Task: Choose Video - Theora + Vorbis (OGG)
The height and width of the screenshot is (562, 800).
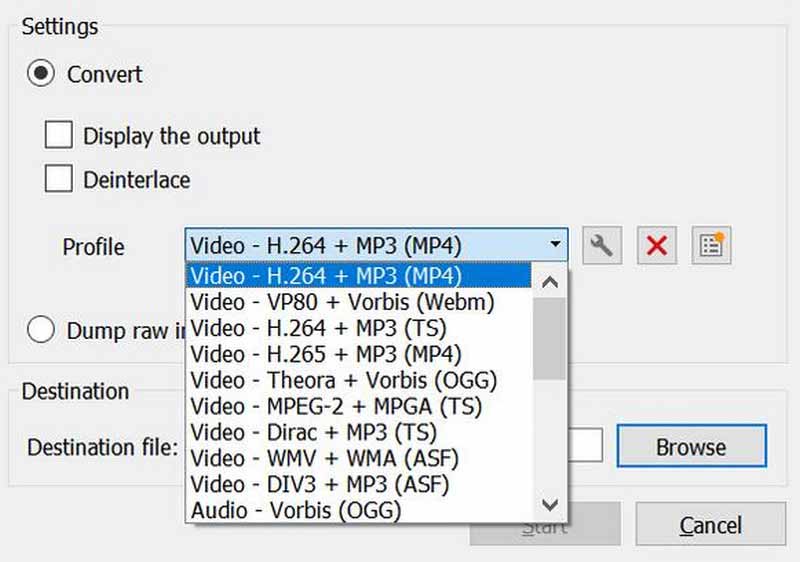Action: click(359, 380)
